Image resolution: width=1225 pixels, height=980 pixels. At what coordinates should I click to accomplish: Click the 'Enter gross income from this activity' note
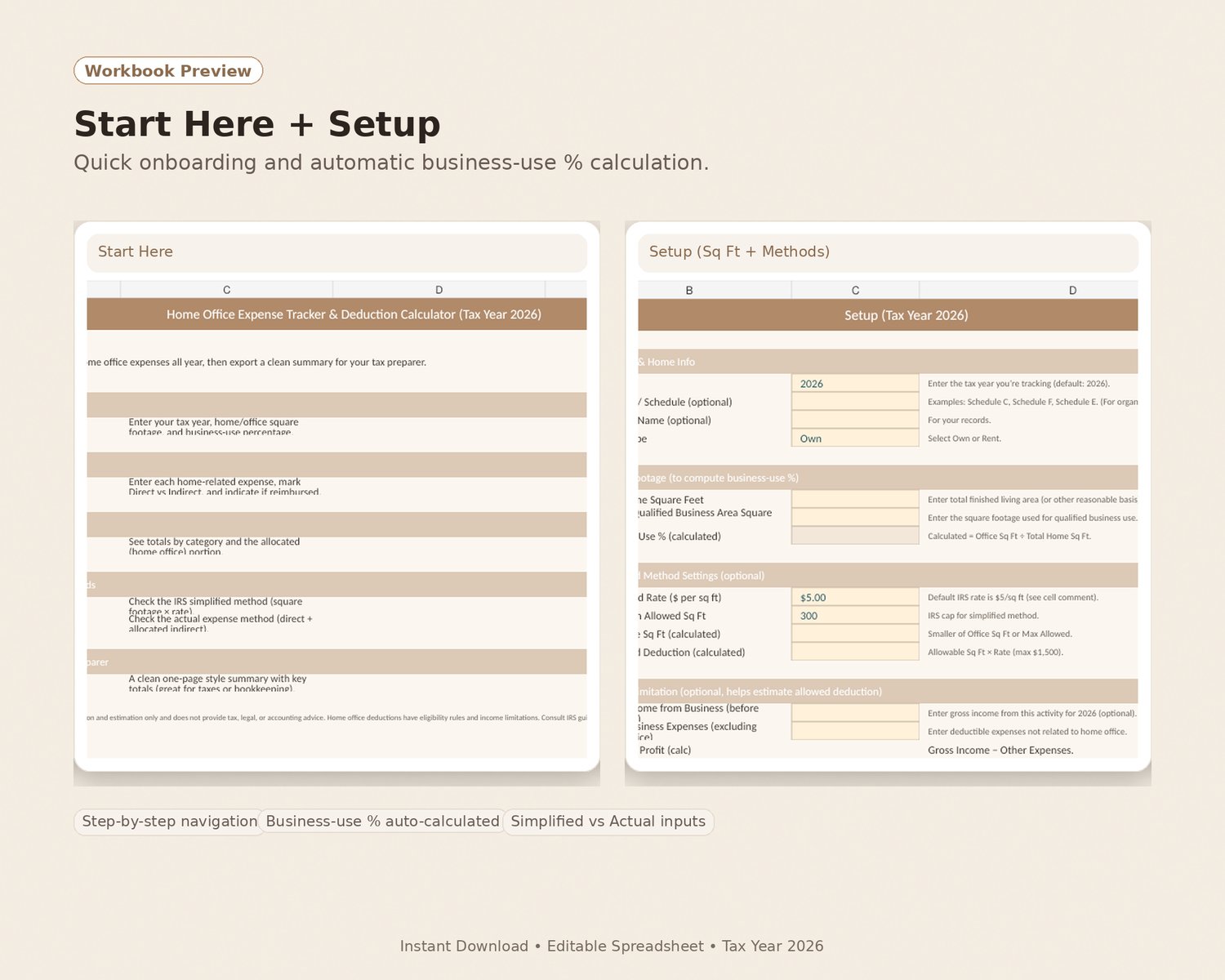[1032, 713]
